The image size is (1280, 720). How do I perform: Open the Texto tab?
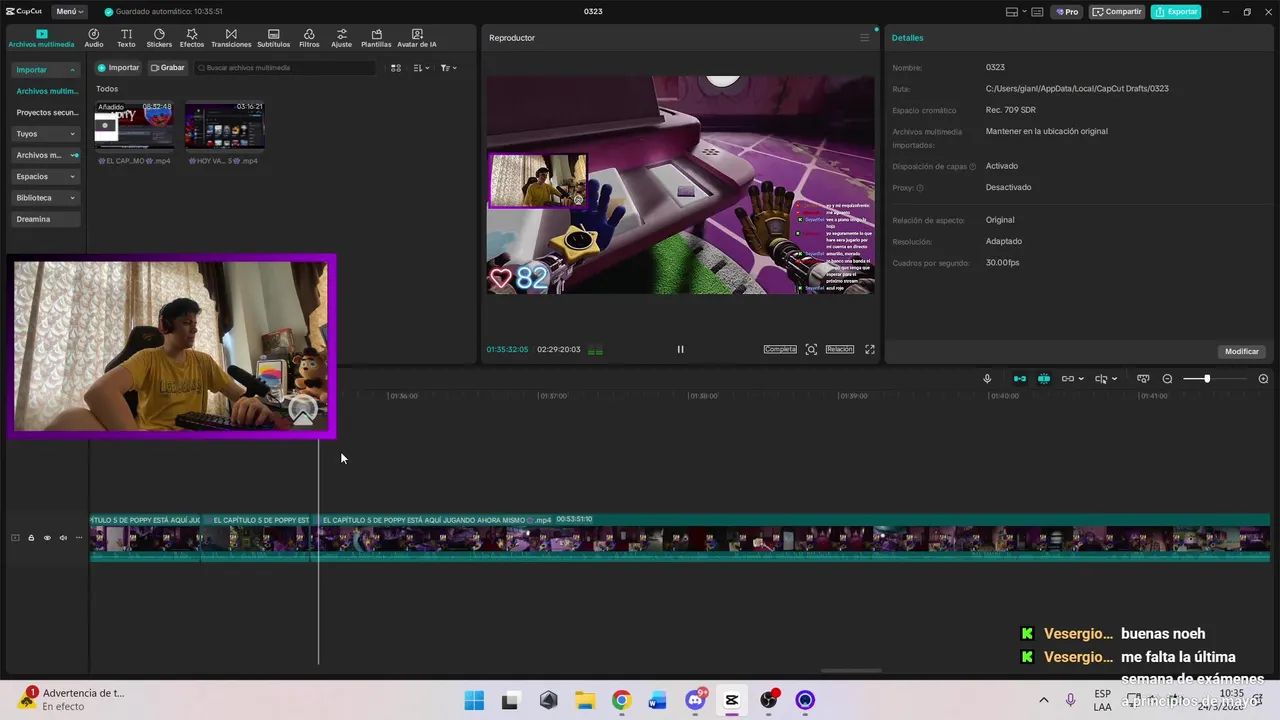126,38
